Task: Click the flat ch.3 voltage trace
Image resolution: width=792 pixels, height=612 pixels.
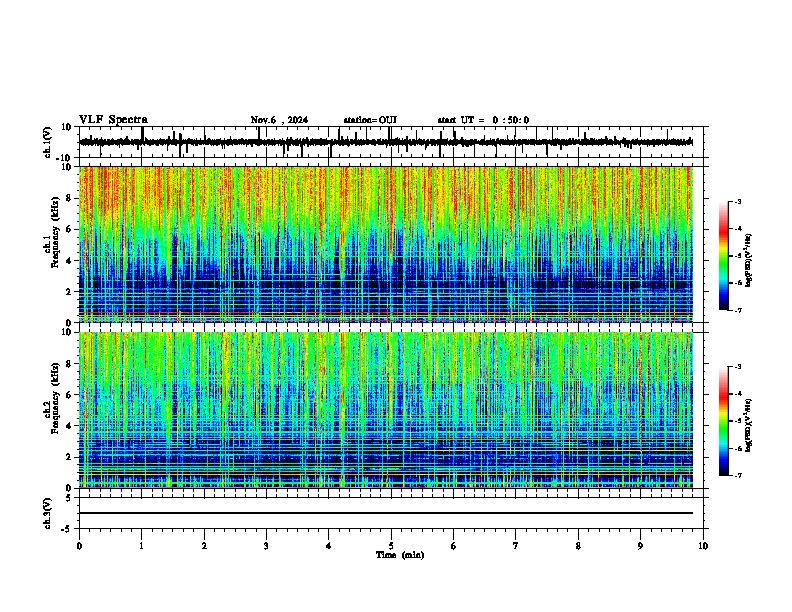Action: tap(386, 513)
